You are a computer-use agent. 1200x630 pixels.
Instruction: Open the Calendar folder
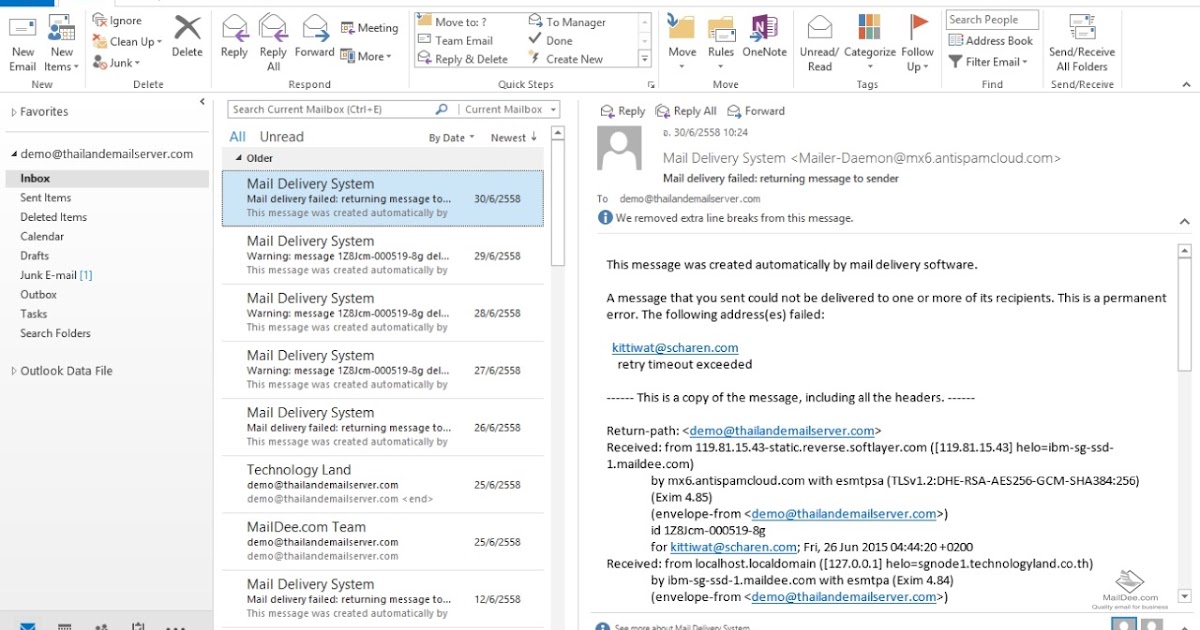coord(42,237)
